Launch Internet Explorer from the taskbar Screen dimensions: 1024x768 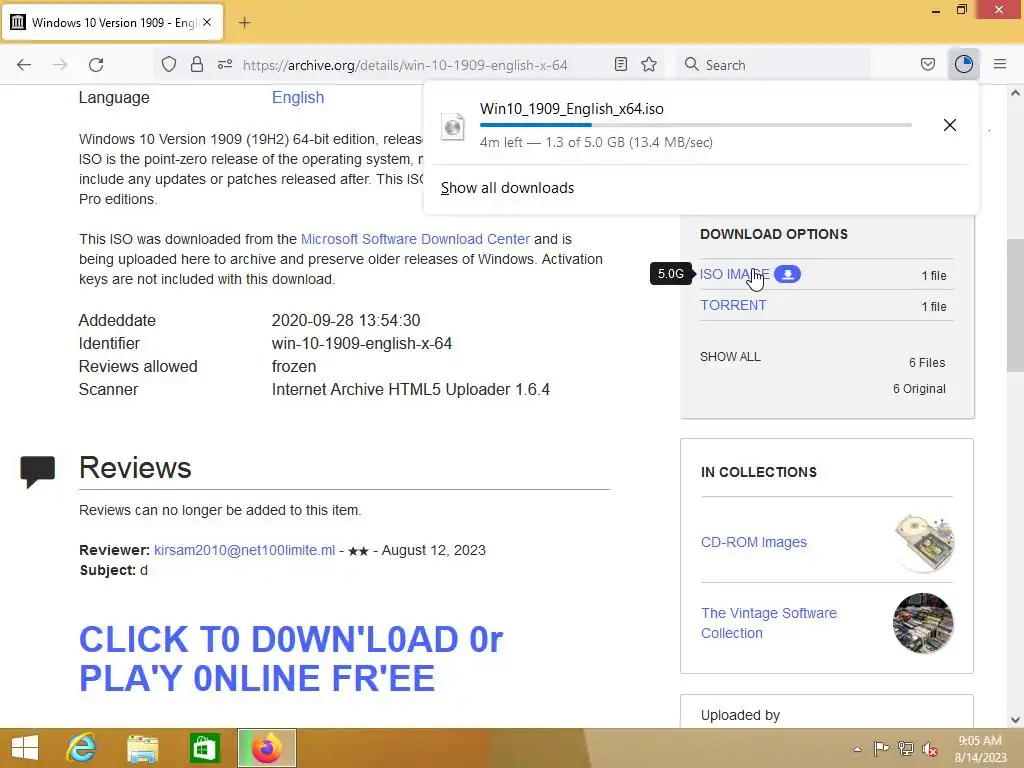pyautogui.click(x=82, y=748)
